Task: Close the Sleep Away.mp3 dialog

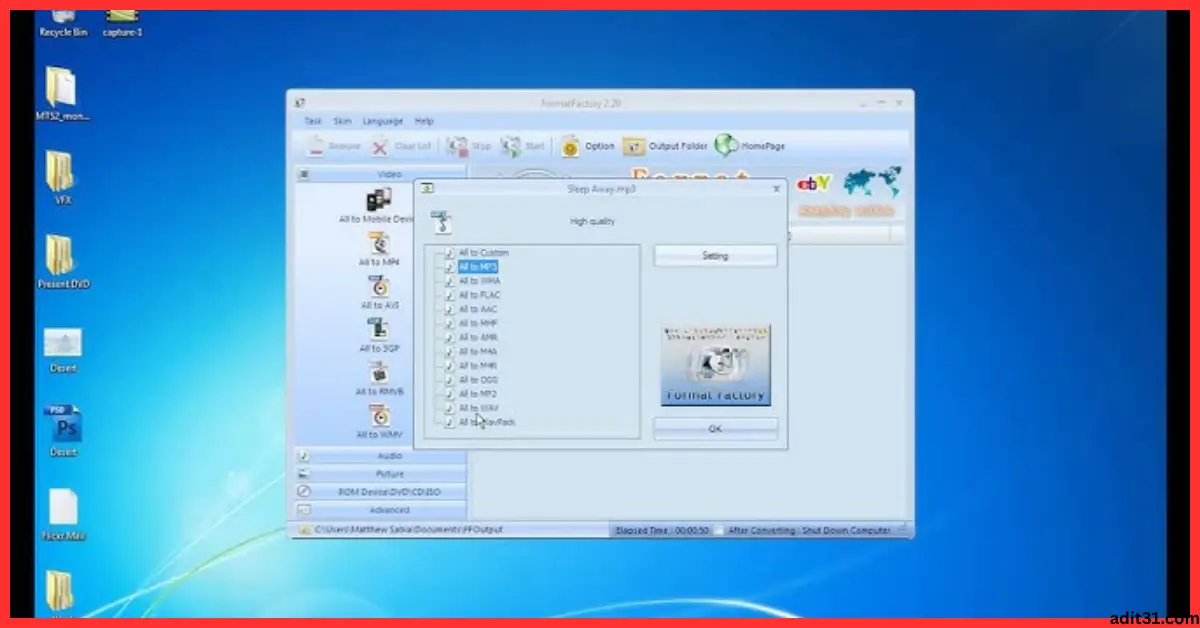Action: [776, 188]
